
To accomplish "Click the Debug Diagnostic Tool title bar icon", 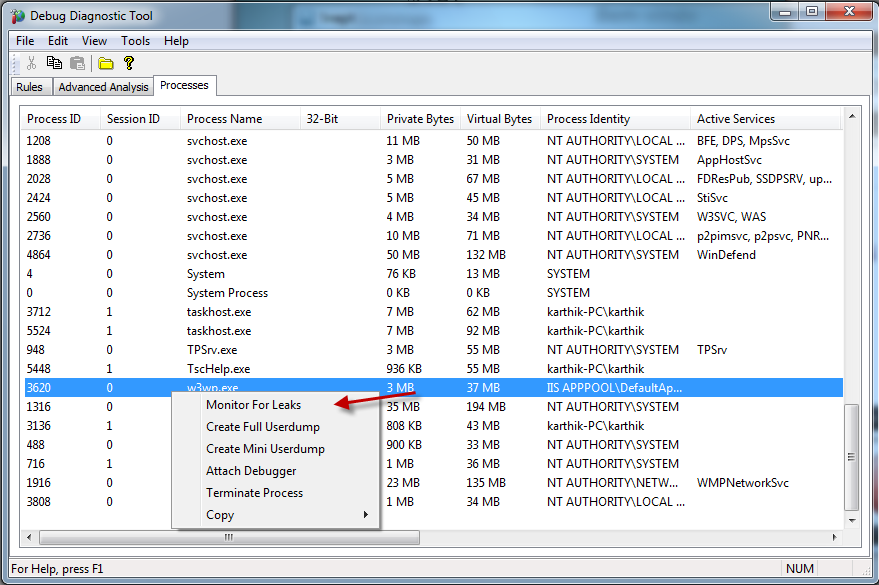I will coord(17,16).
